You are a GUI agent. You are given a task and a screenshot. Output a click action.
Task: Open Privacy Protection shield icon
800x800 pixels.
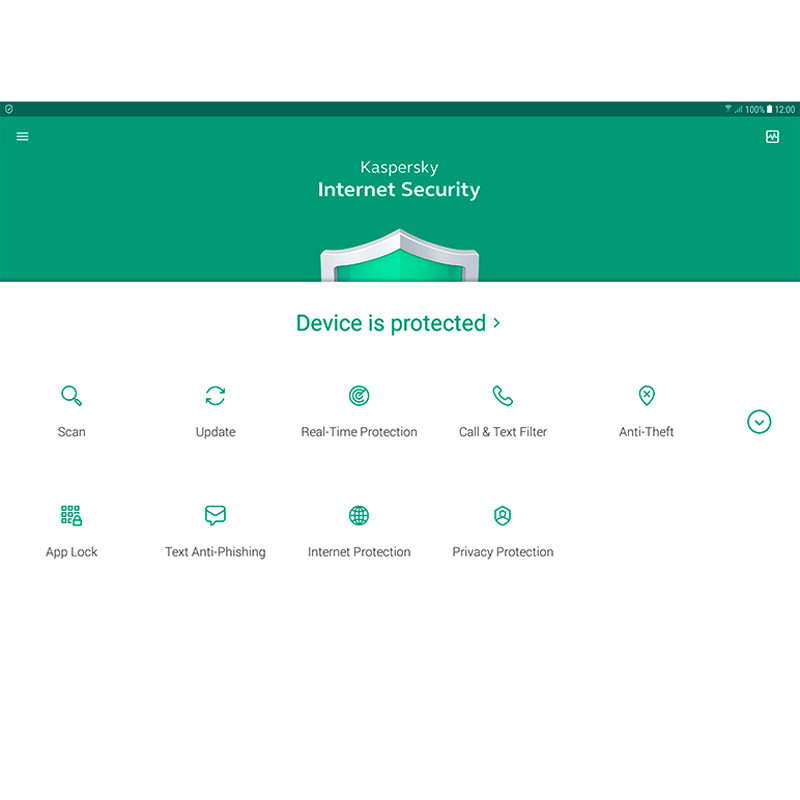pyautogui.click(x=503, y=515)
